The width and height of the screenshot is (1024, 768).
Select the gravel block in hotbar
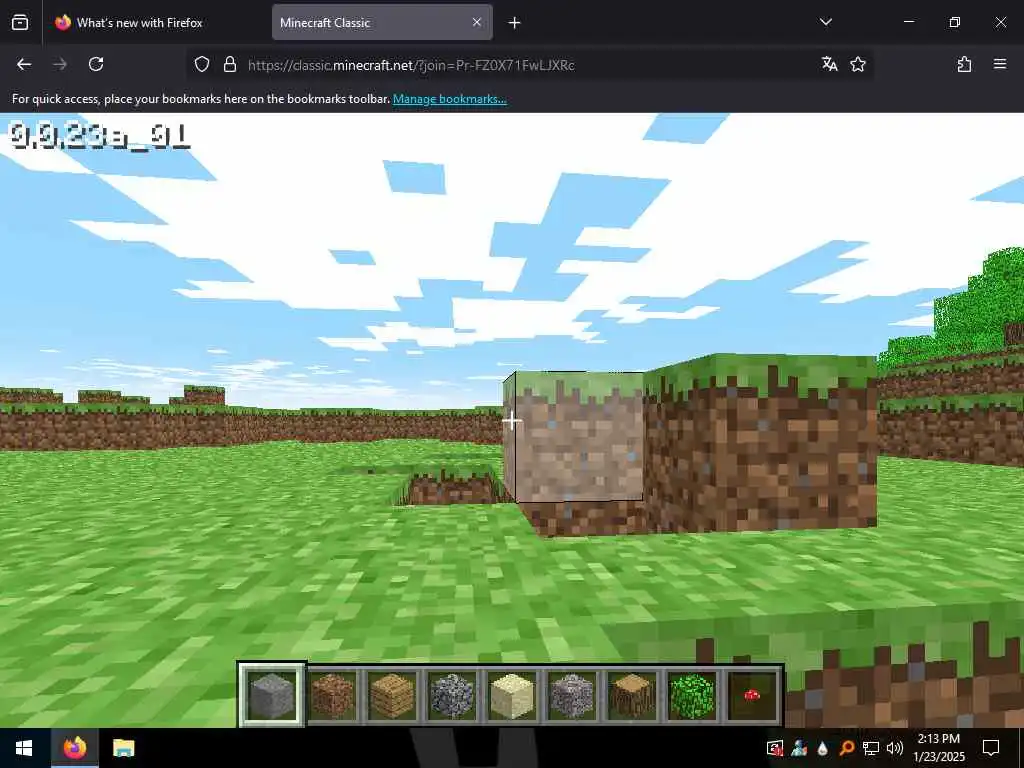coord(572,696)
